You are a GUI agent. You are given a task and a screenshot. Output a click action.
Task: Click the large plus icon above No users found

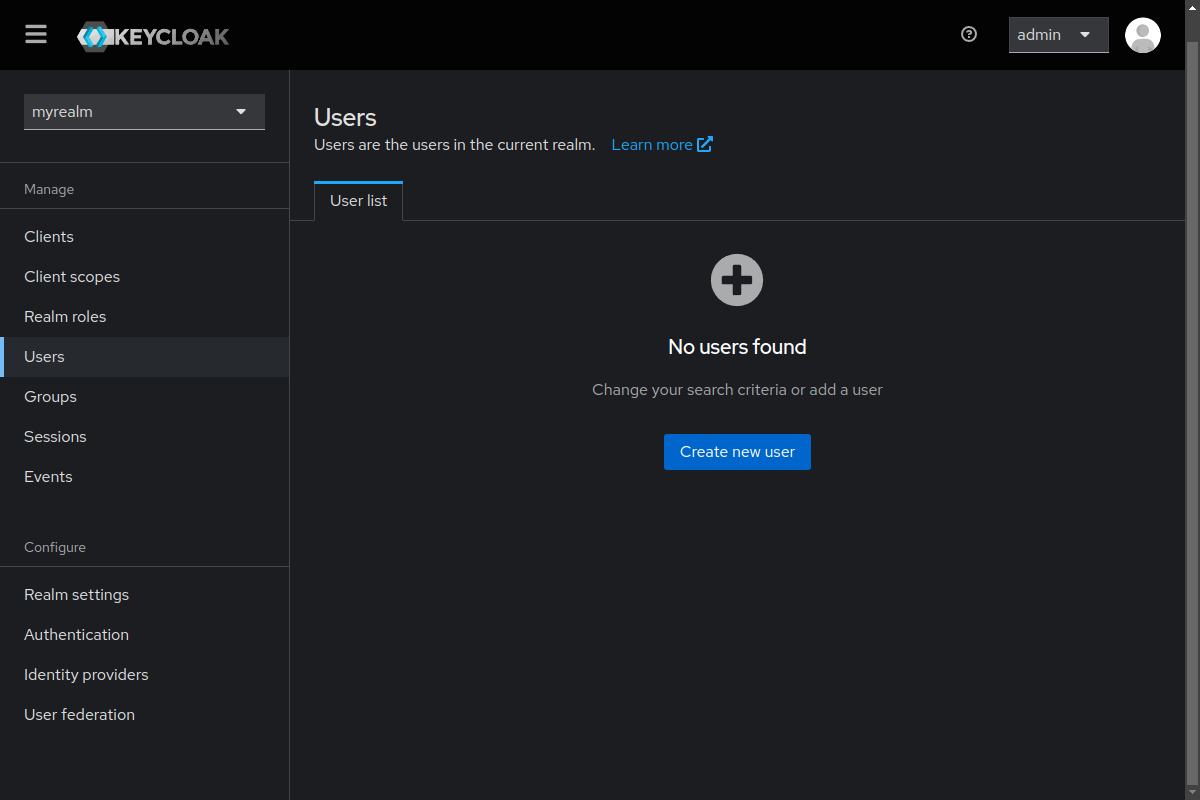click(x=737, y=280)
